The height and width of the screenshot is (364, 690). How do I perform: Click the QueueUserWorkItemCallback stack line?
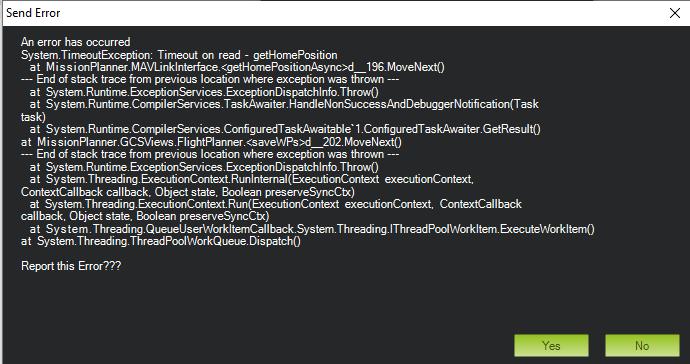click(312, 229)
